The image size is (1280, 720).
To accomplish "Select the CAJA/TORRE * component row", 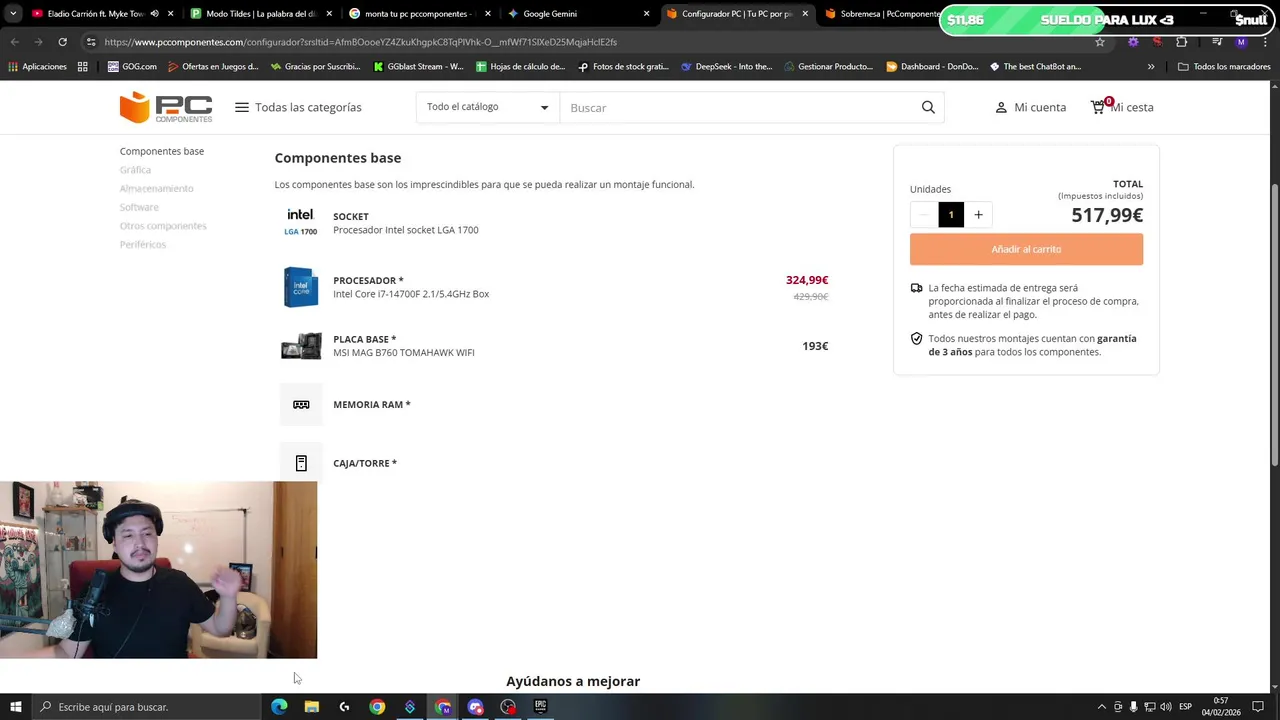I will [x=554, y=463].
